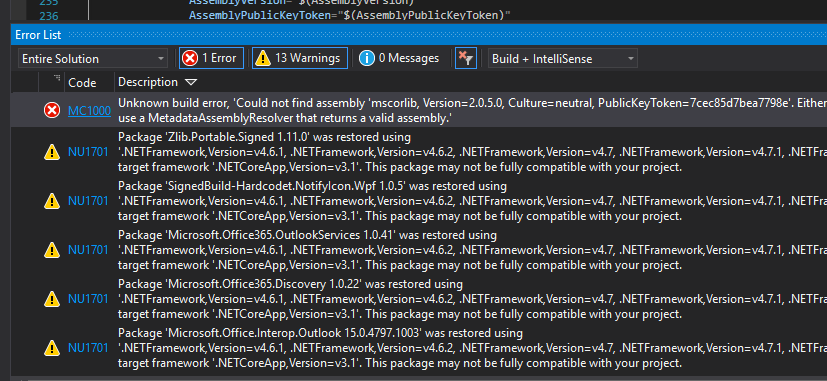The height and width of the screenshot is (381, 827).
Task: Select the Microsoft.Office.Interop.Outlook 15.0.4797.1003 warning text
Action: [472, 348]
